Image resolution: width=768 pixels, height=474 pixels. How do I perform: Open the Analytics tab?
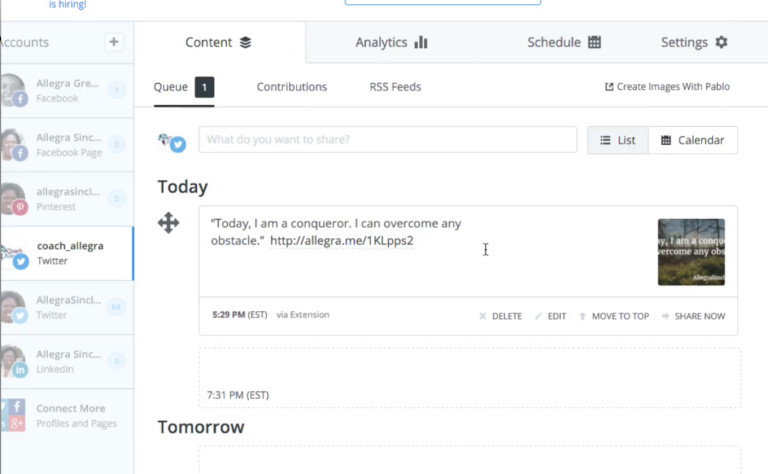pyautogui.click(x=391, y=43)
